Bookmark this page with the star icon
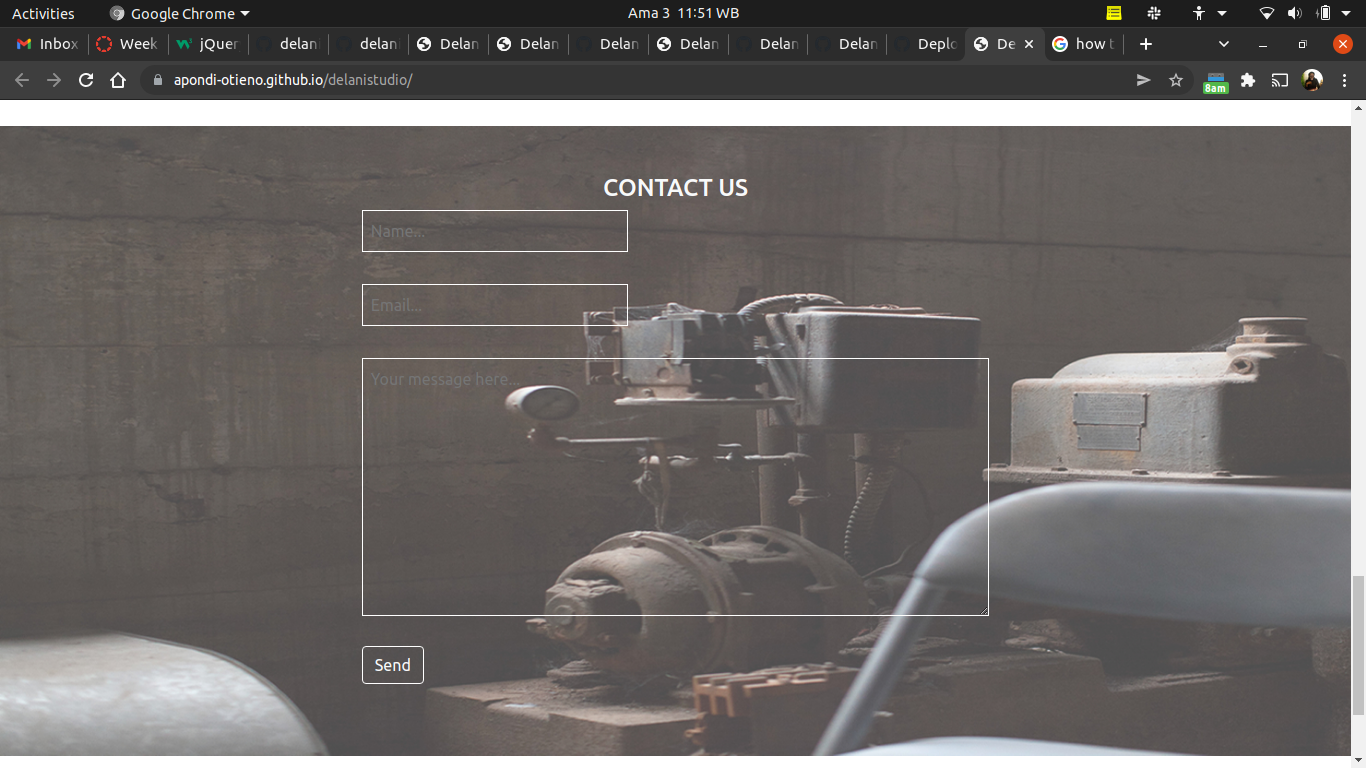 1175,80
